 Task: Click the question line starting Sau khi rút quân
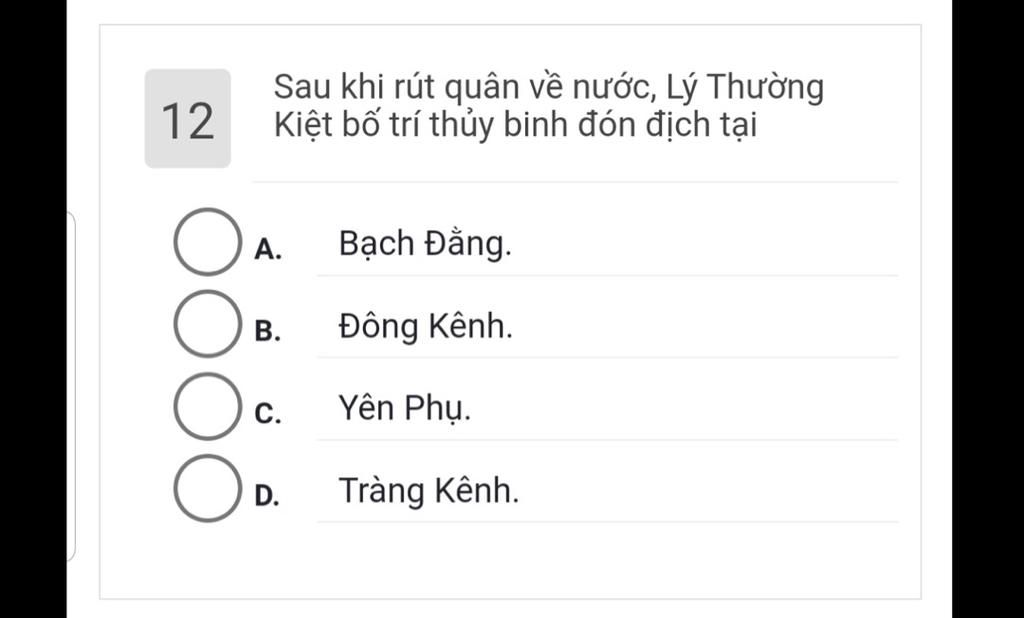[549, 88]
